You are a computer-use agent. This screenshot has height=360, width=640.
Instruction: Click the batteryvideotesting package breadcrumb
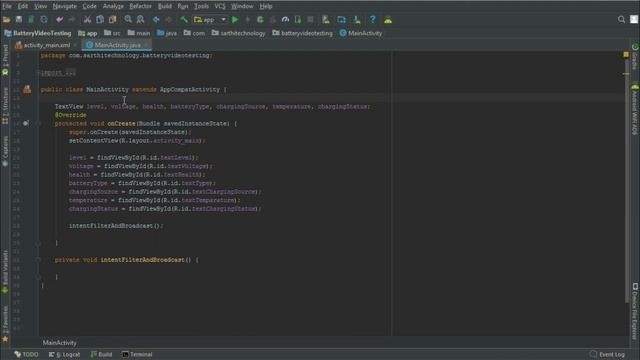302,33
